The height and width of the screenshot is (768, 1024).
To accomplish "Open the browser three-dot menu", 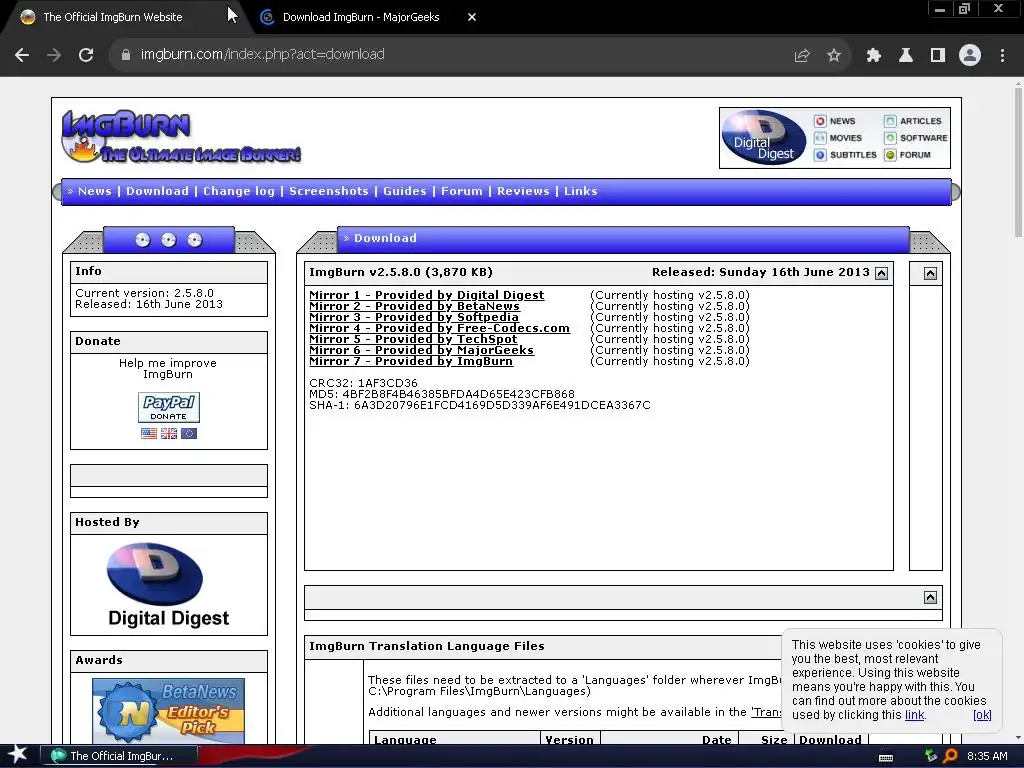I will [1002, 56].
